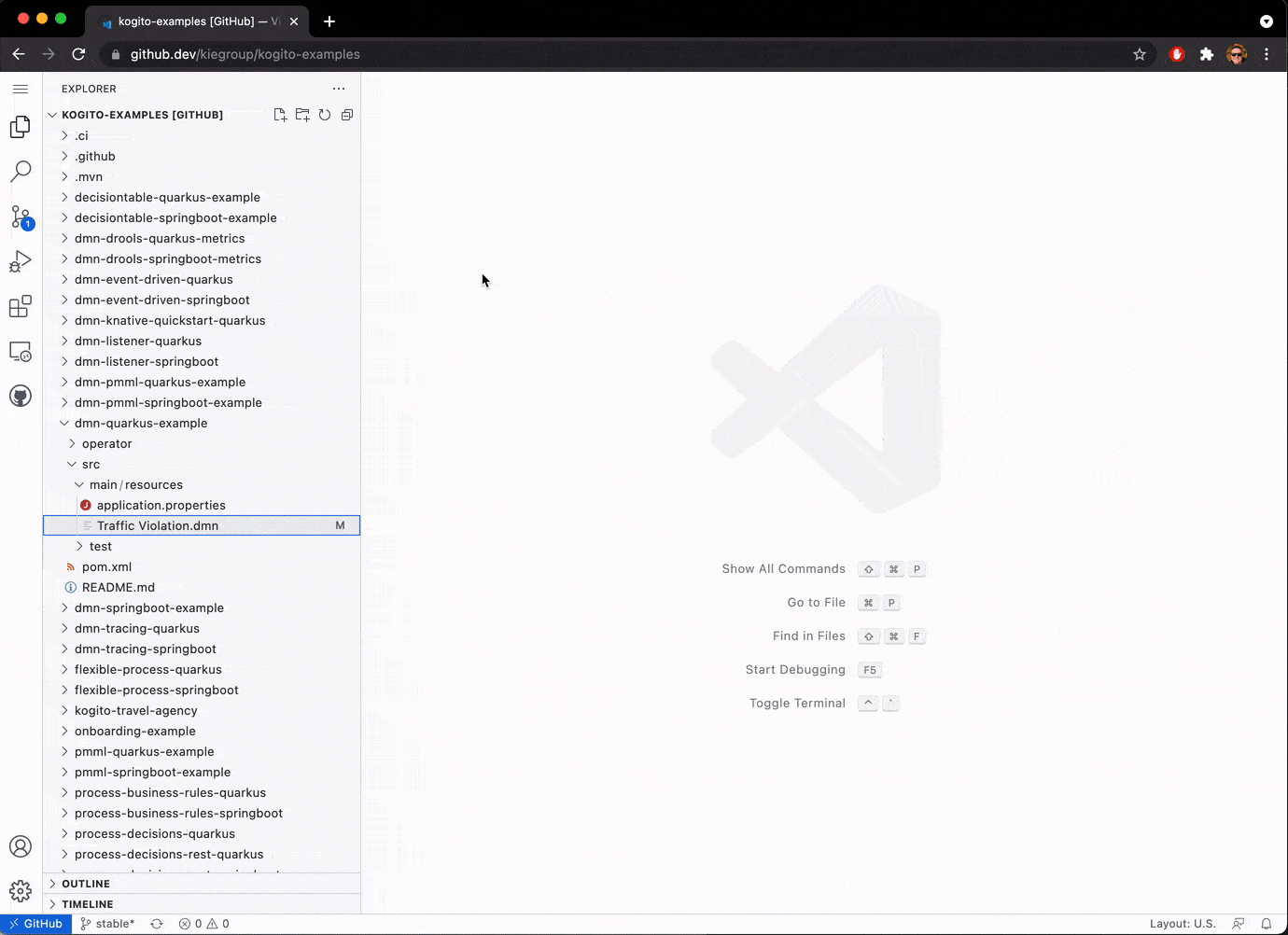Screen dimensions: 1288x935
Task: Click the New File icon in Explorer
Action: pos(280,115)
